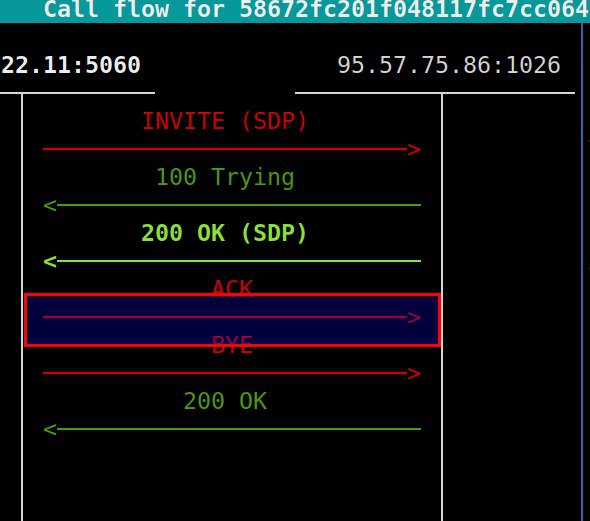Select the ACK message label
The height and width of the screenshot is (521, 590).
pyautogui.click(x=232, y=288)
